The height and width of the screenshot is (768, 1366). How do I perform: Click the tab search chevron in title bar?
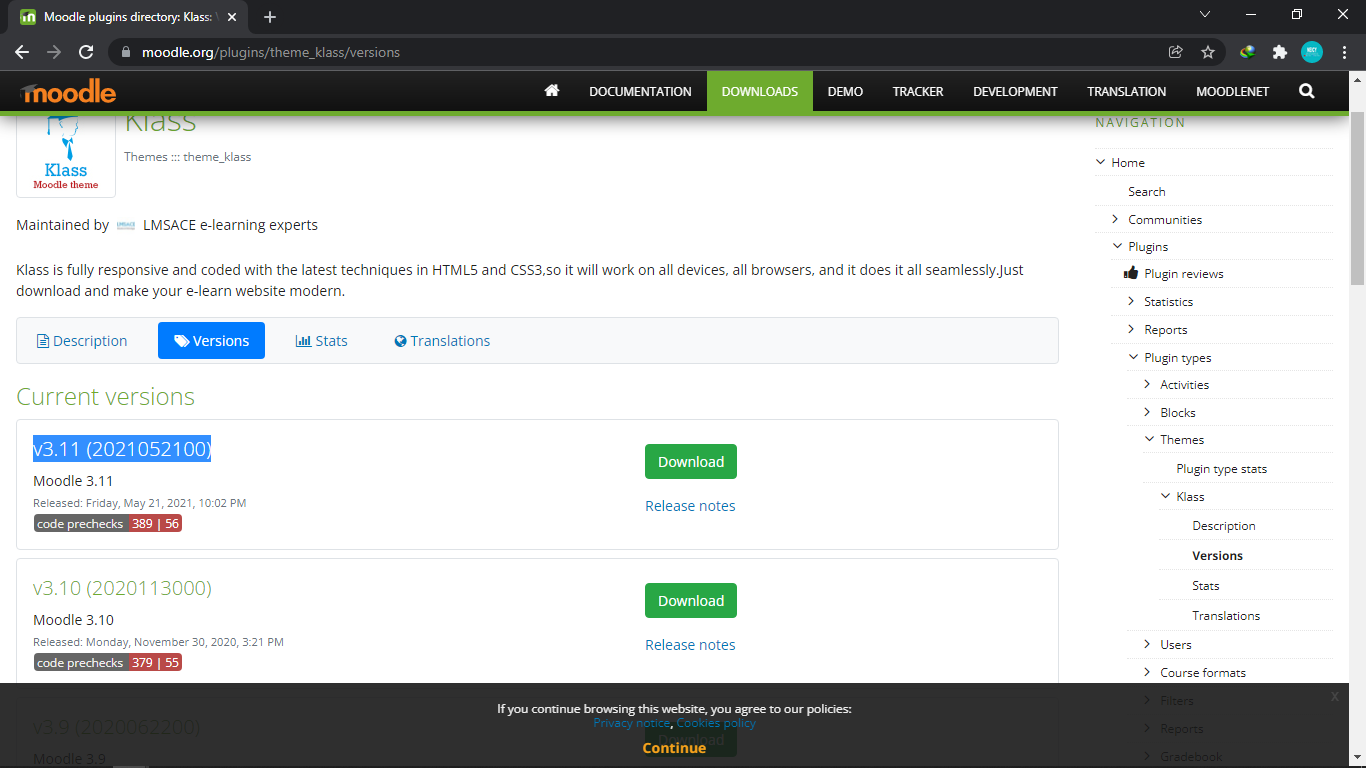(x=1205, y=15)
